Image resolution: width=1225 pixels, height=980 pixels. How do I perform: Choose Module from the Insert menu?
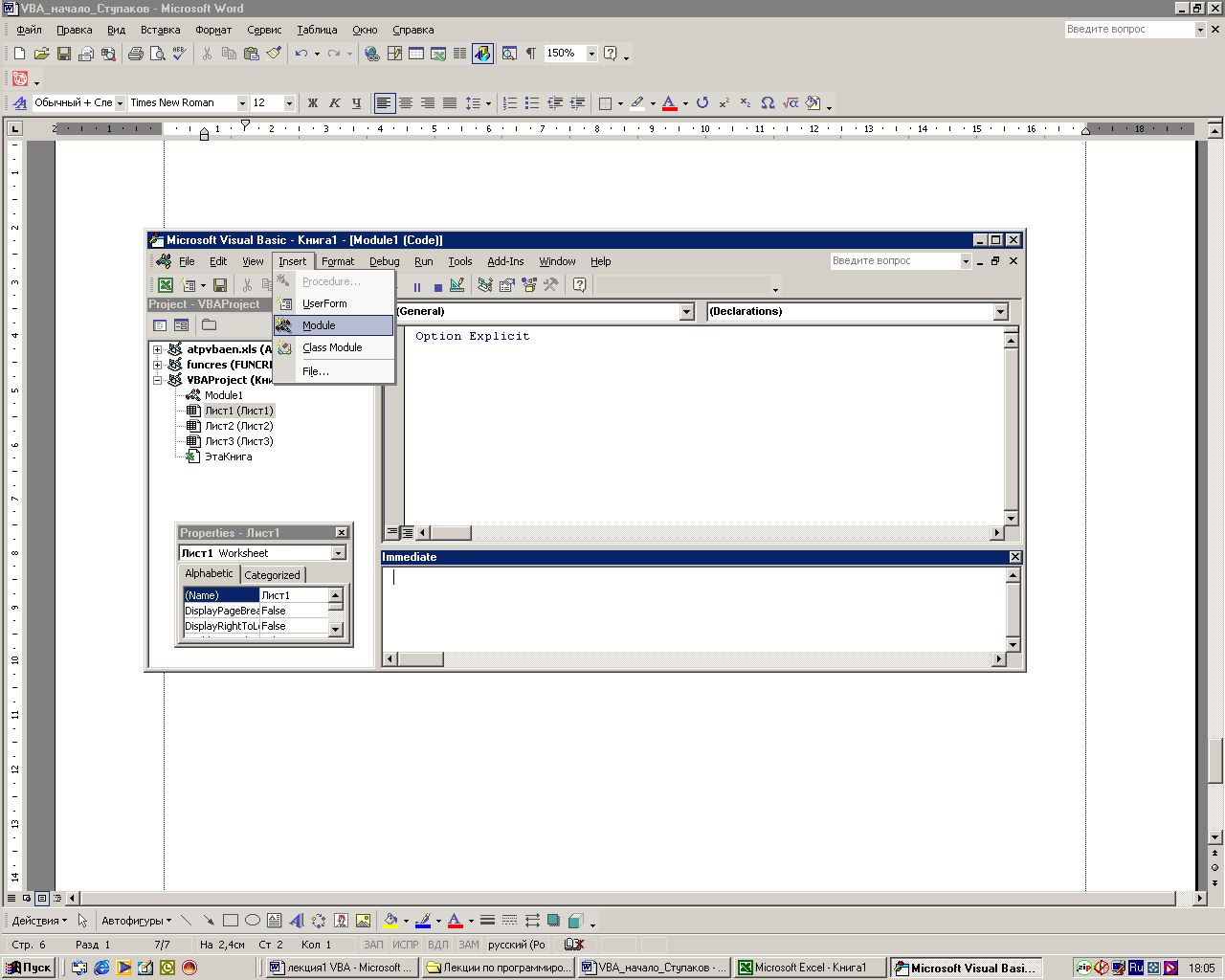tap(334, 325)
